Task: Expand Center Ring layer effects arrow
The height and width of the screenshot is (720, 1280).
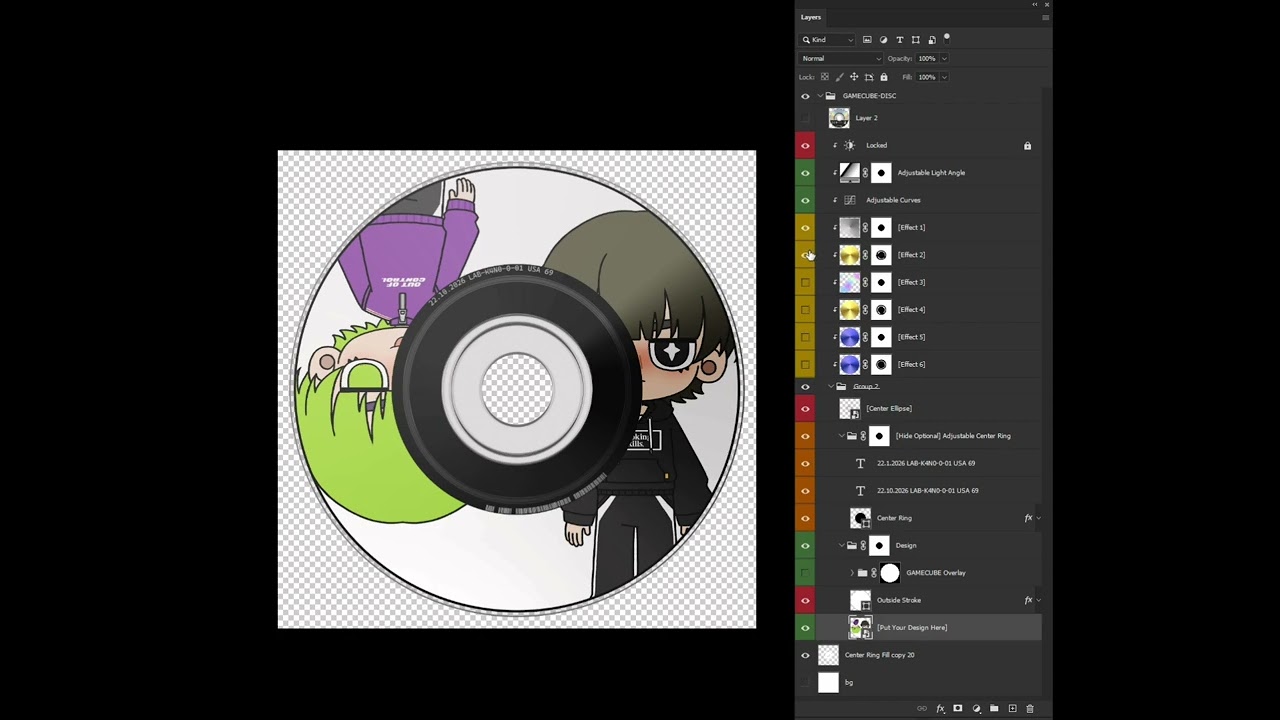Action: [x=1038, y=518]
